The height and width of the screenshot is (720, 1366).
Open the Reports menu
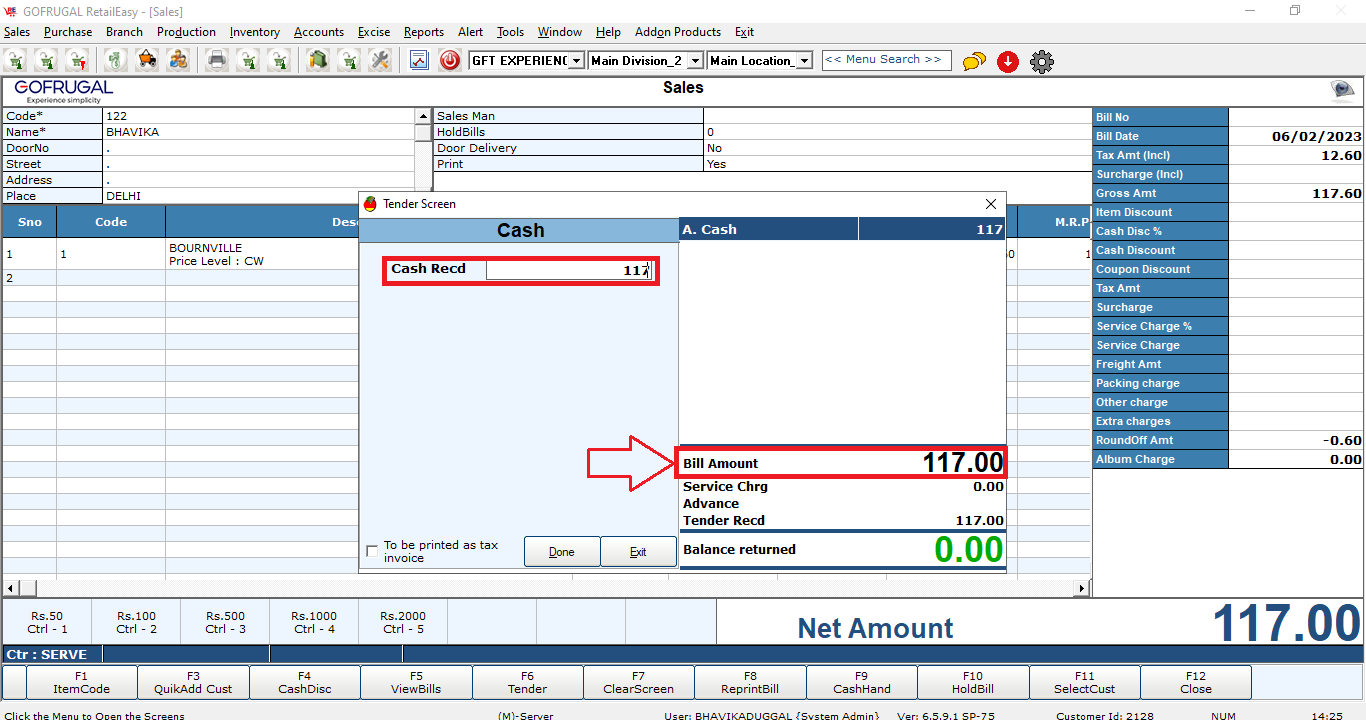click(424, 32)
